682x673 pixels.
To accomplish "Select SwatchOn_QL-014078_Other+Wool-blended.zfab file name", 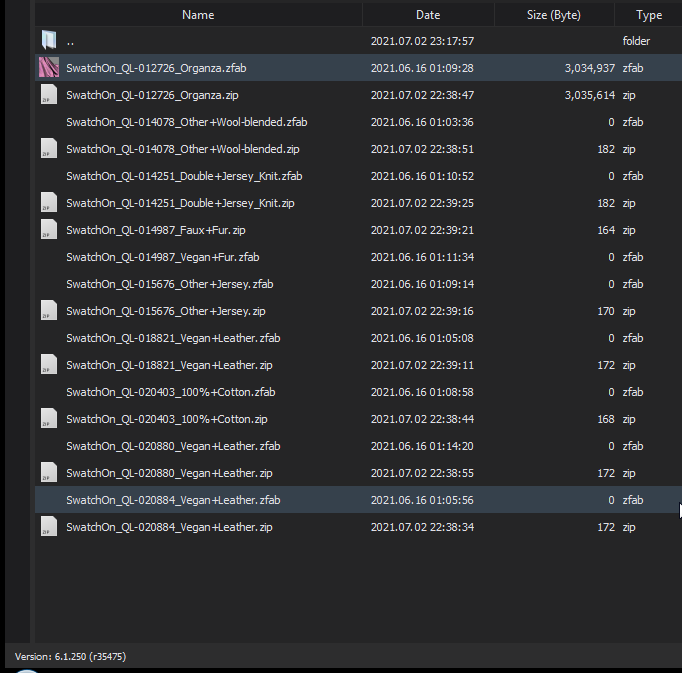I will coord(187,122).
